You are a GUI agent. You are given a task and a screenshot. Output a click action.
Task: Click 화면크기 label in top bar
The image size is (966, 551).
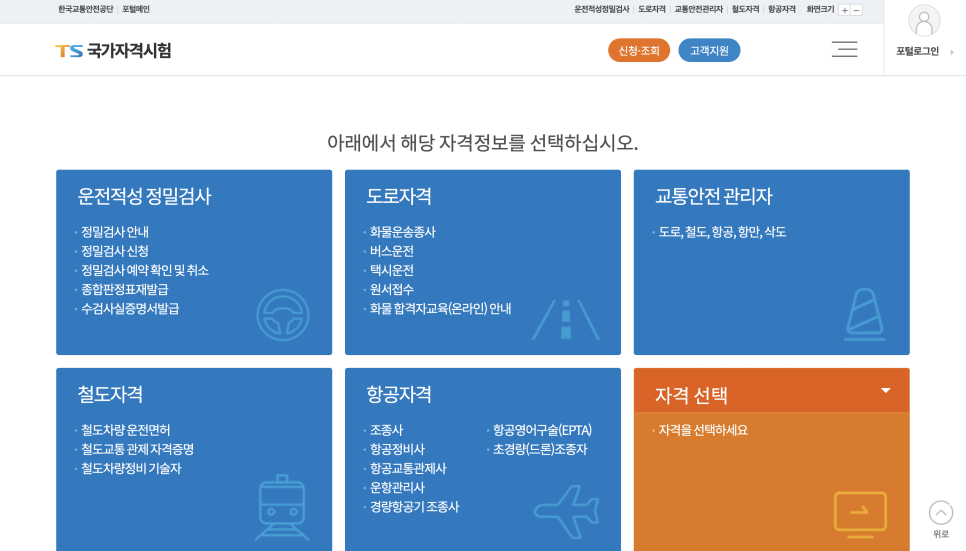click(820, 9)
